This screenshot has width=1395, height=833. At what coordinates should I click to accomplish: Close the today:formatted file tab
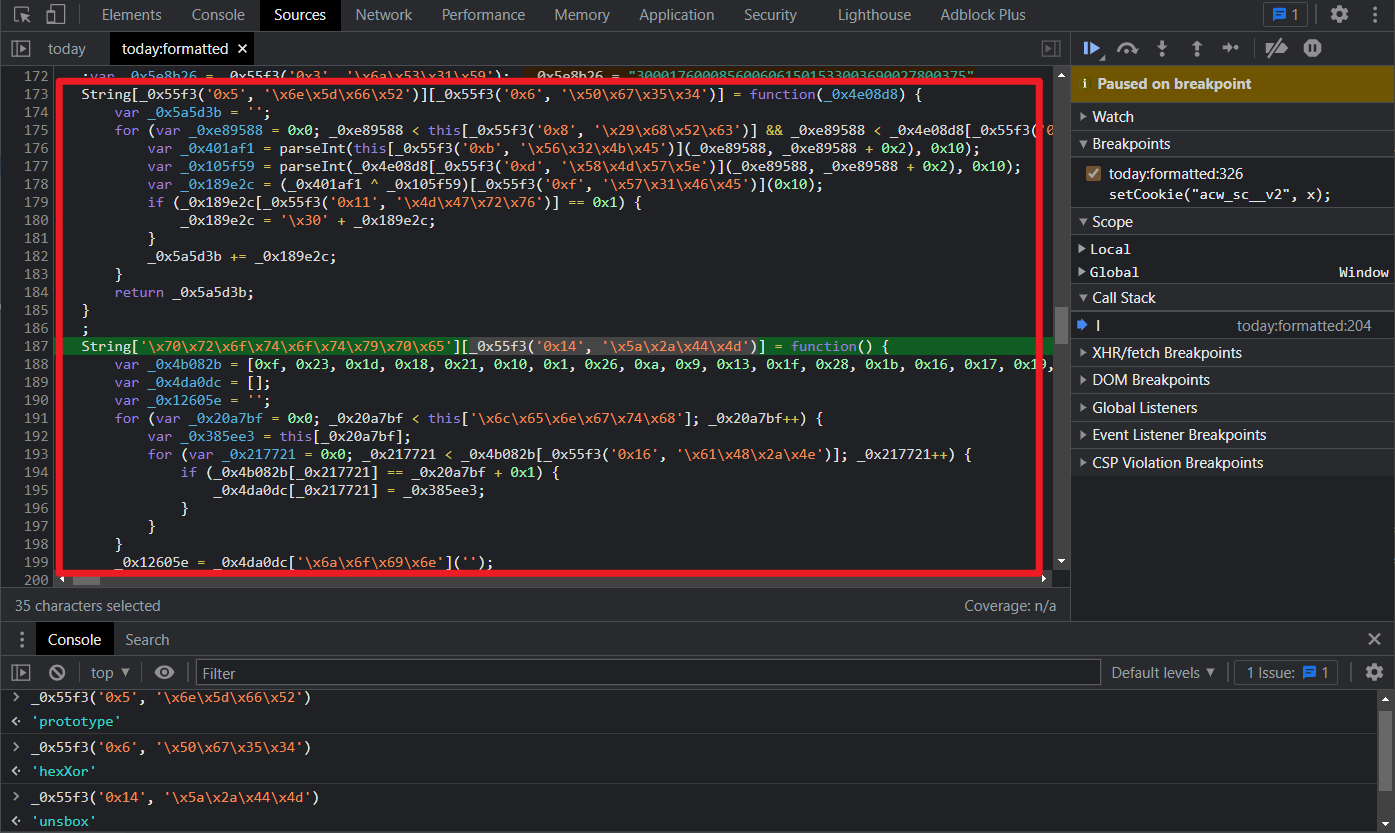pos(243,49)
